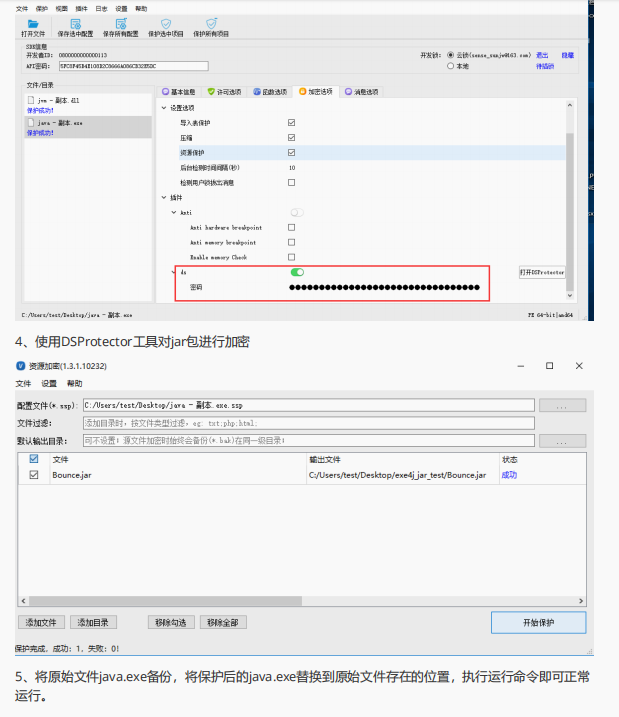This screenshot has height=717, width=619.
Task: Toggle 导入表保护 checkbox
Action: click(291, 123)
